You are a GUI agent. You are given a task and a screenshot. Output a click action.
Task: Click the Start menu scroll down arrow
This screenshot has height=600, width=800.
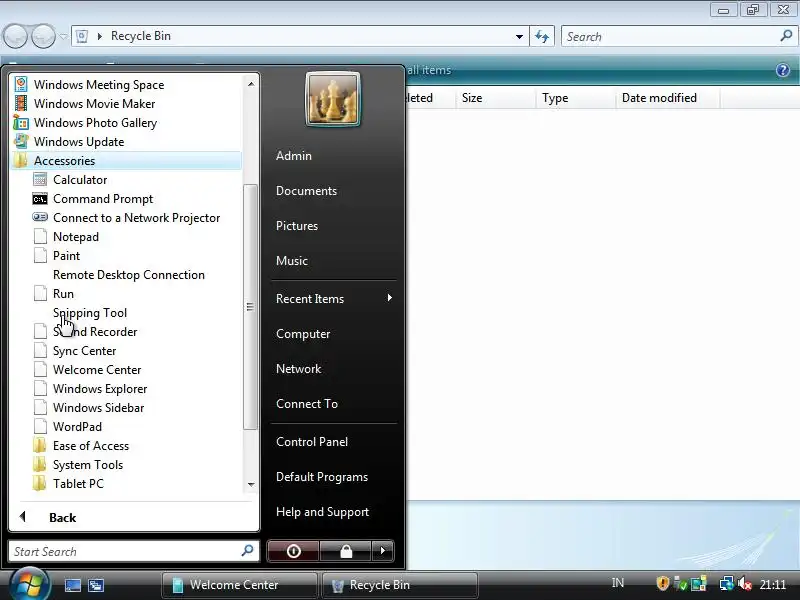251,484
